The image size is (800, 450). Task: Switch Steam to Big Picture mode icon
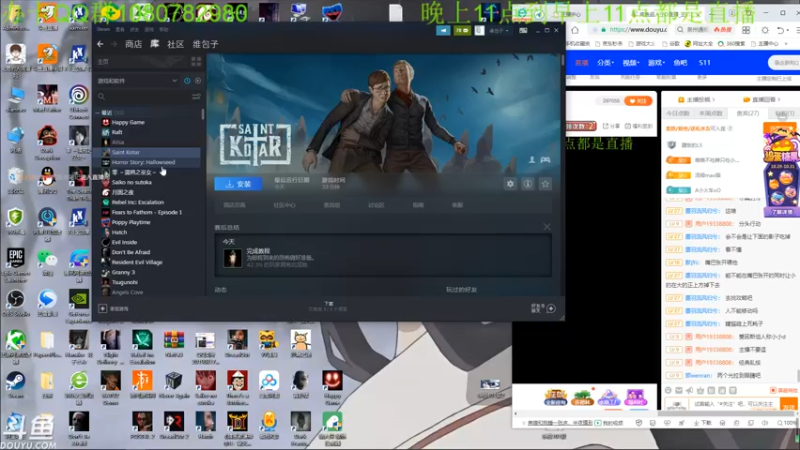(523, 31)
